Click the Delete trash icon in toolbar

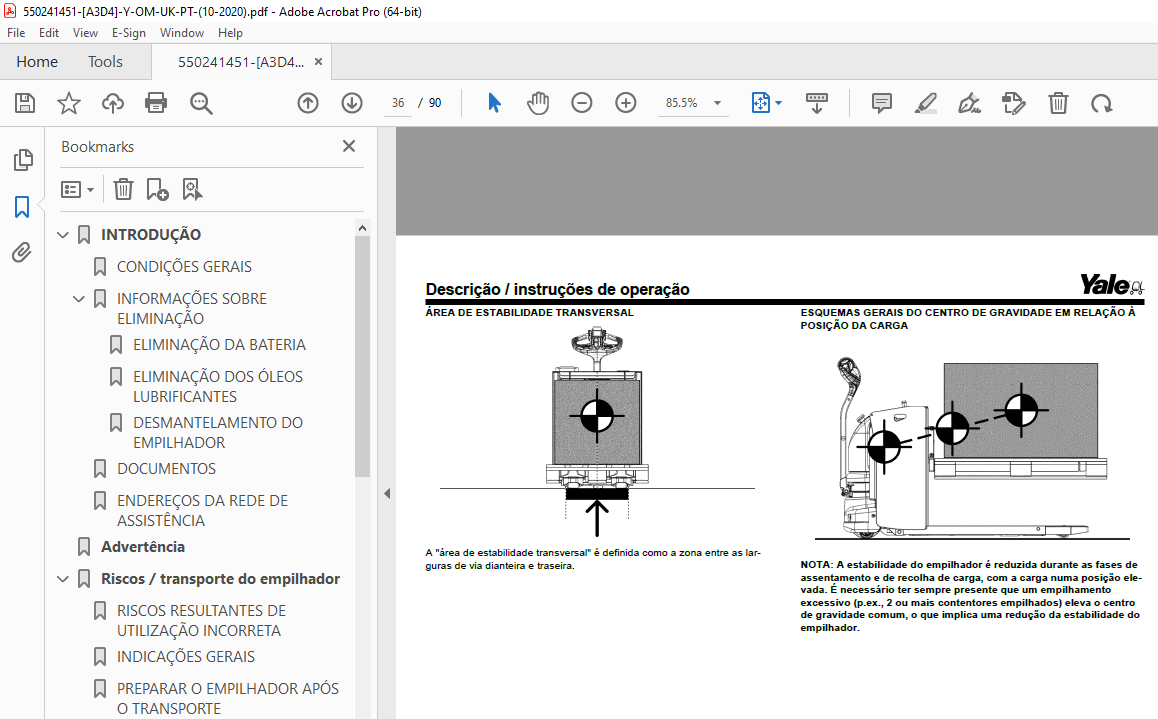[1058, 103]
